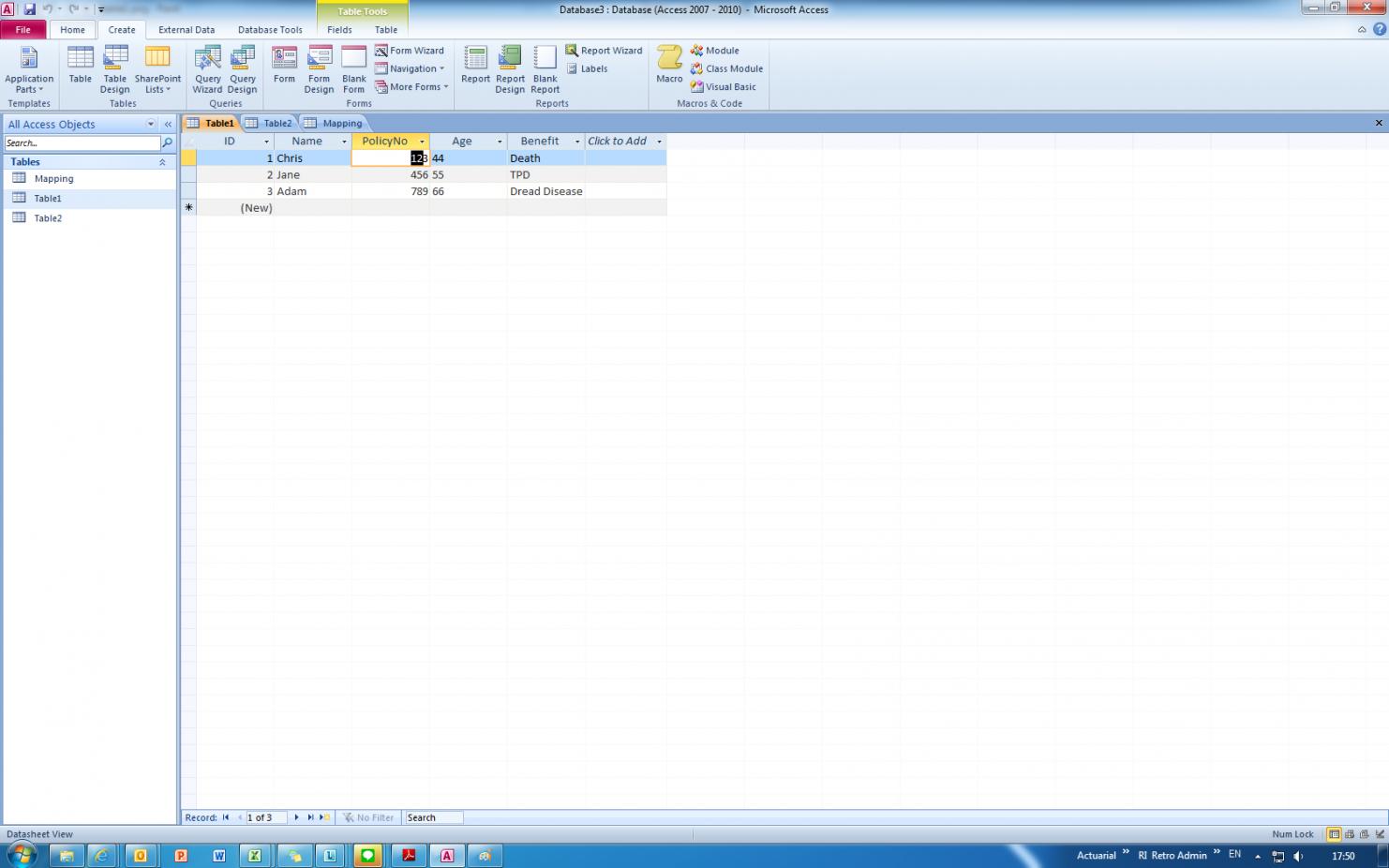Open Excel from the taskbar

coord(254,856)
